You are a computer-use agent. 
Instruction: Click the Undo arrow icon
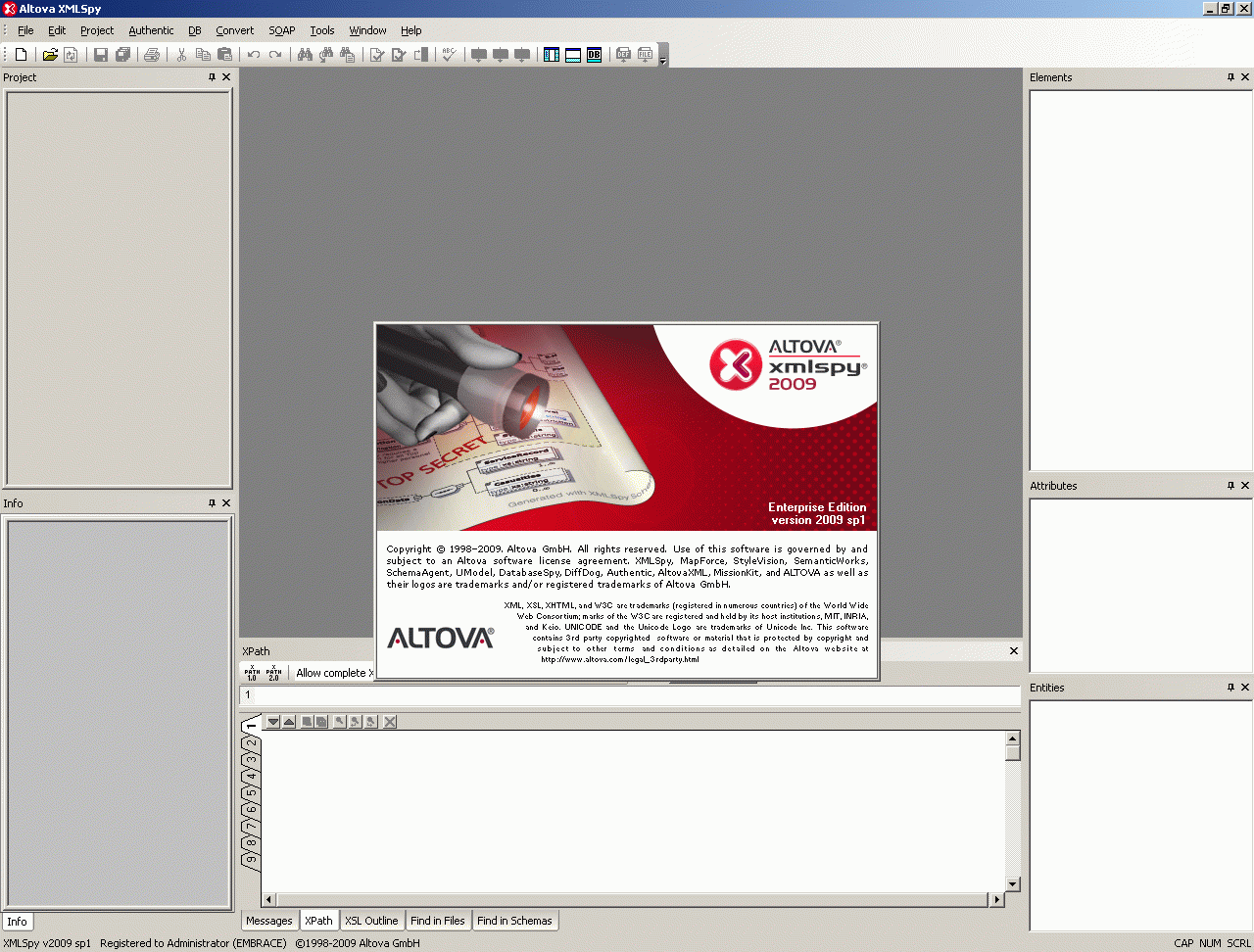(x=254, y=55)
